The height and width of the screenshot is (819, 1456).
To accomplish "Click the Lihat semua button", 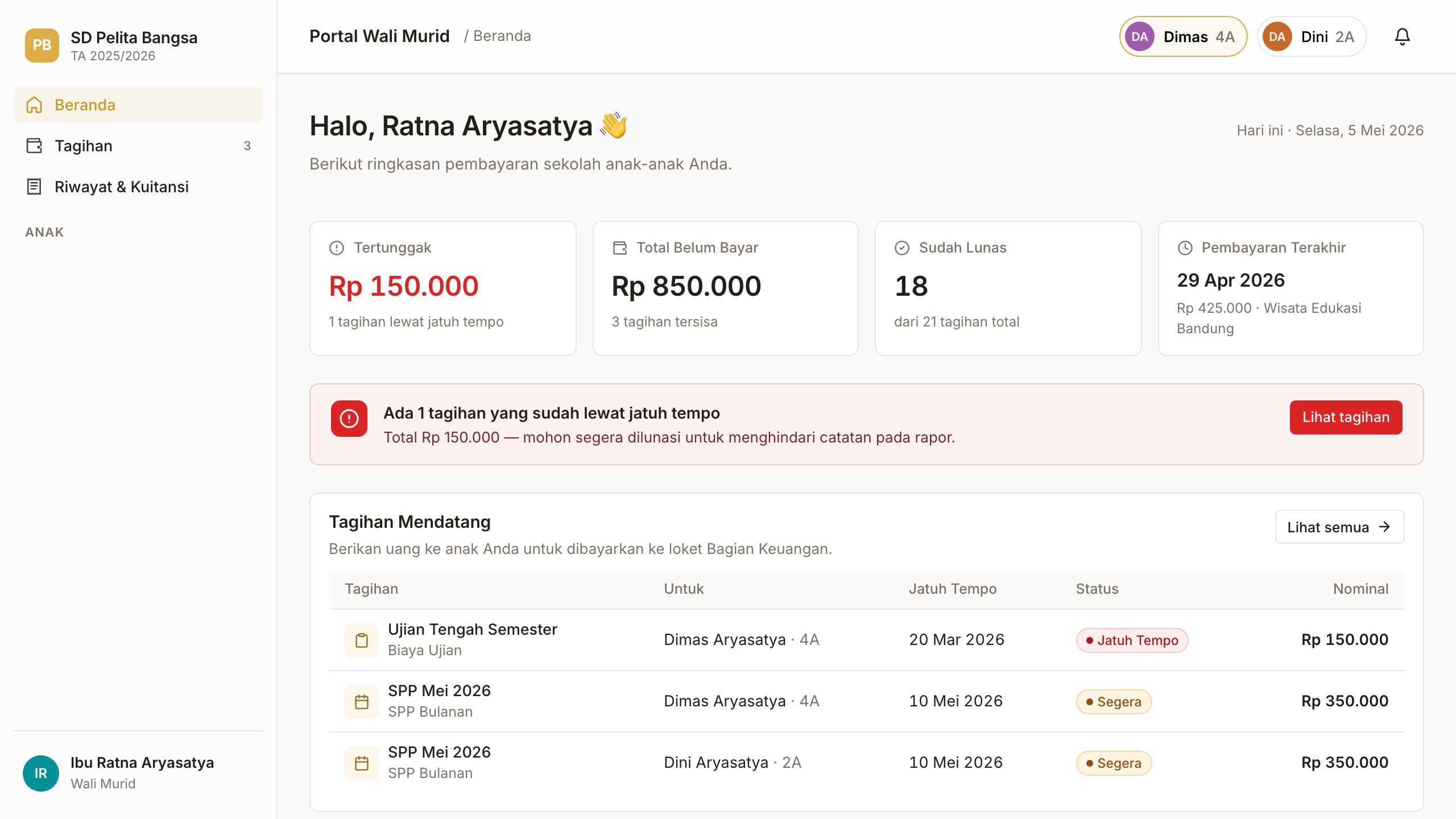I will [x=1339, y=527].
